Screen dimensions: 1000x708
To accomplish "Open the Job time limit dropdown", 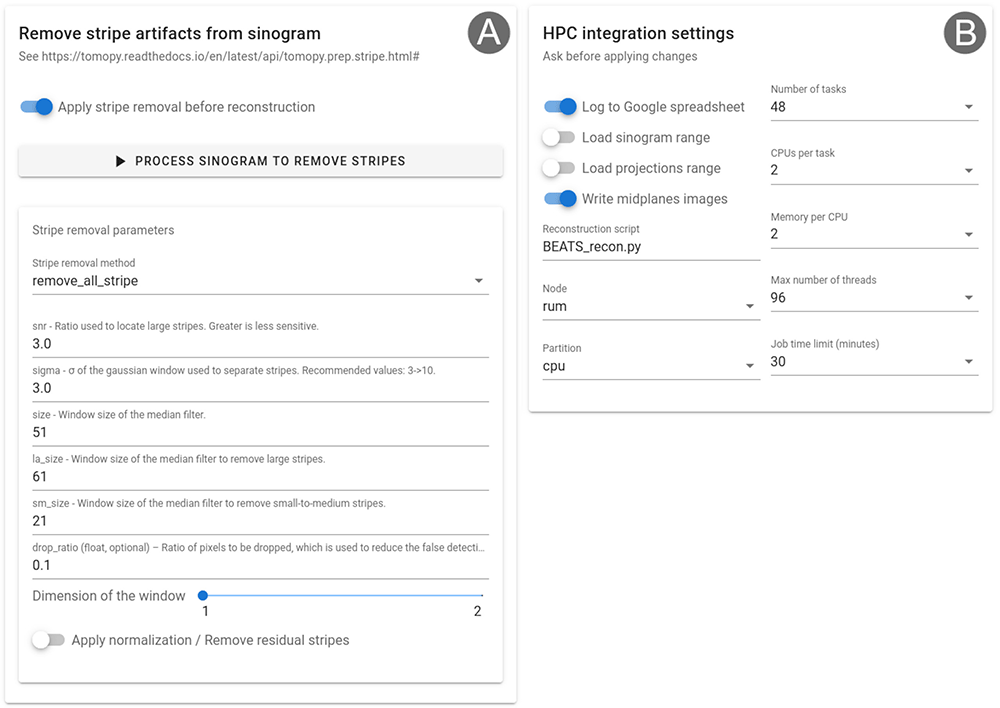I will [874, 362].
